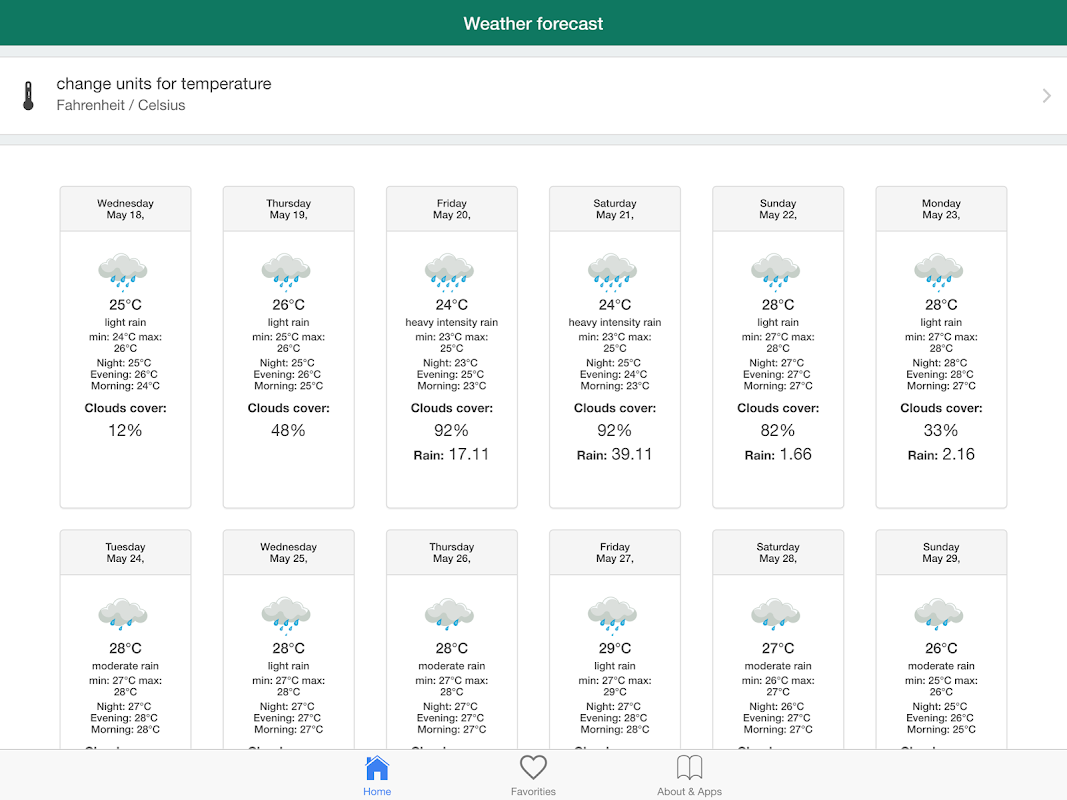Image resolution: width=1067 pixels, height=800 pixels.
Task: Select the rain cloud icon for Saturday May 21
Action: point(613,271)
